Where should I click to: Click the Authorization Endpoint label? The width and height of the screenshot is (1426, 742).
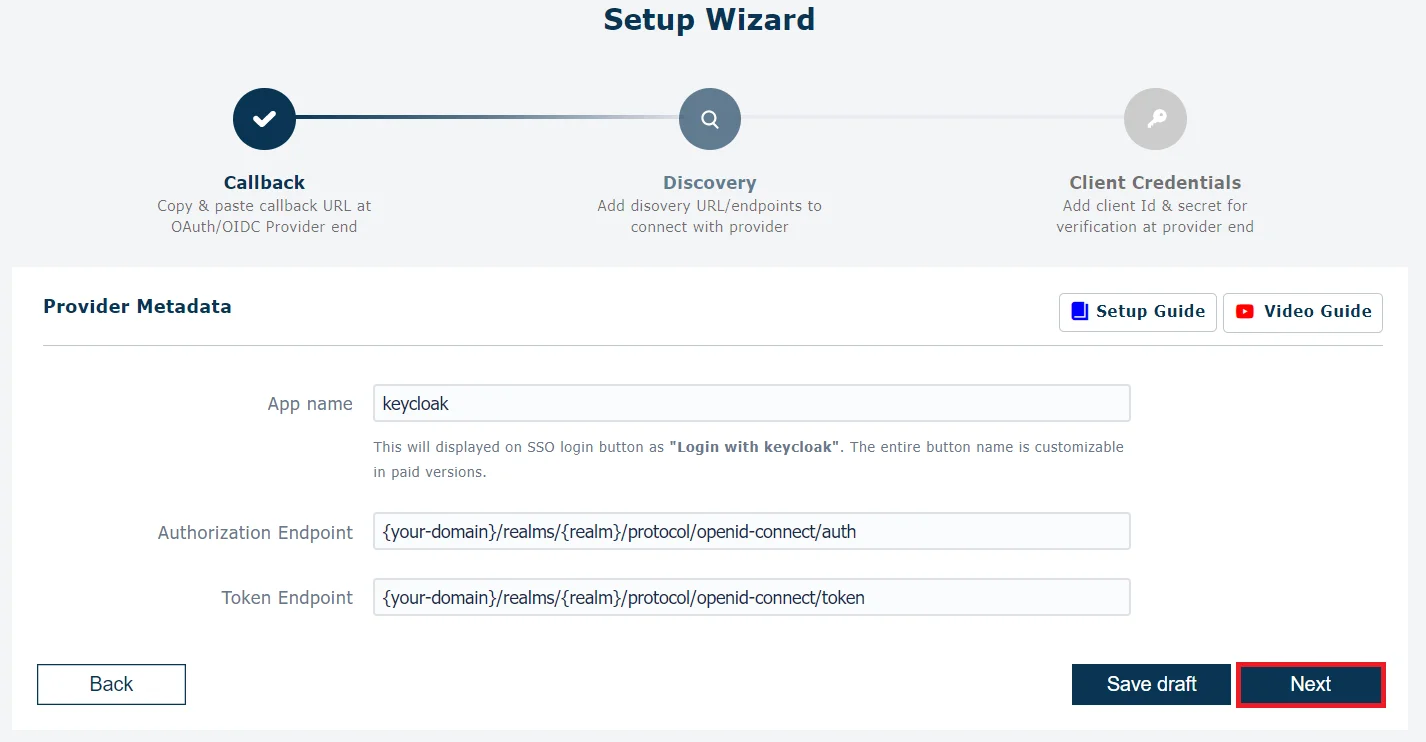[255, 533]
